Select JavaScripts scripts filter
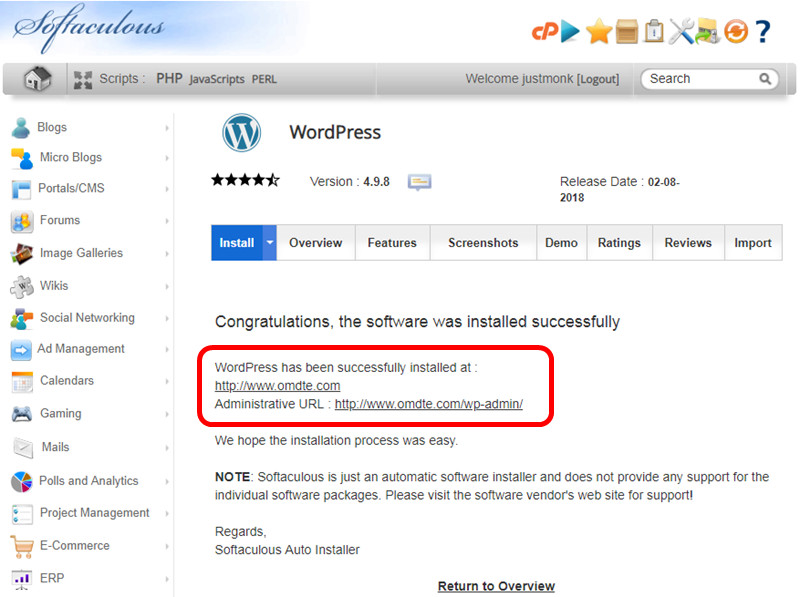The height and width of the screenshot is (597, 800). [x=217, y=79]
